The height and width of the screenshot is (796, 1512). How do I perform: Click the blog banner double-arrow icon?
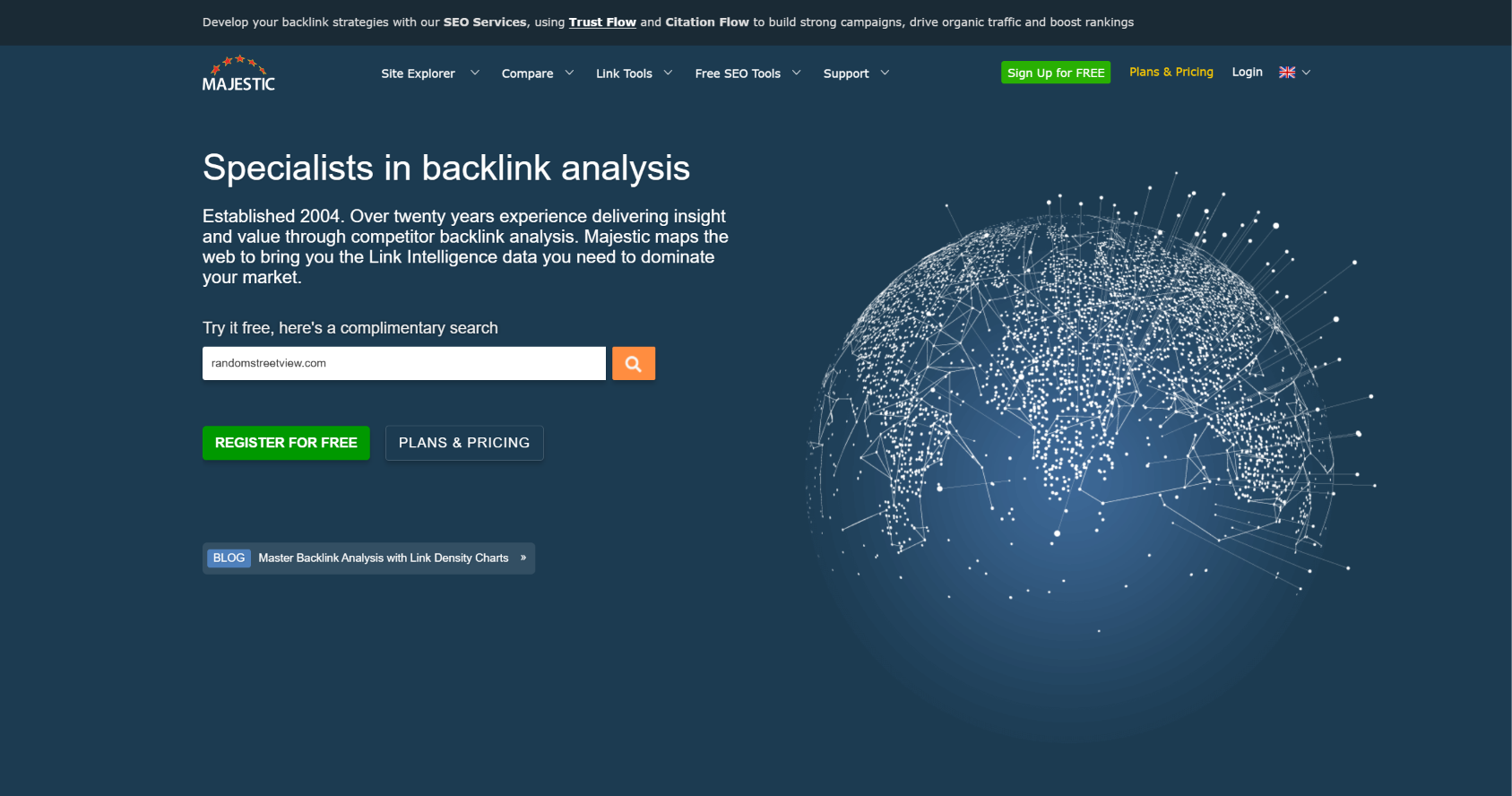pyautogui.click(x=523, y=558)
